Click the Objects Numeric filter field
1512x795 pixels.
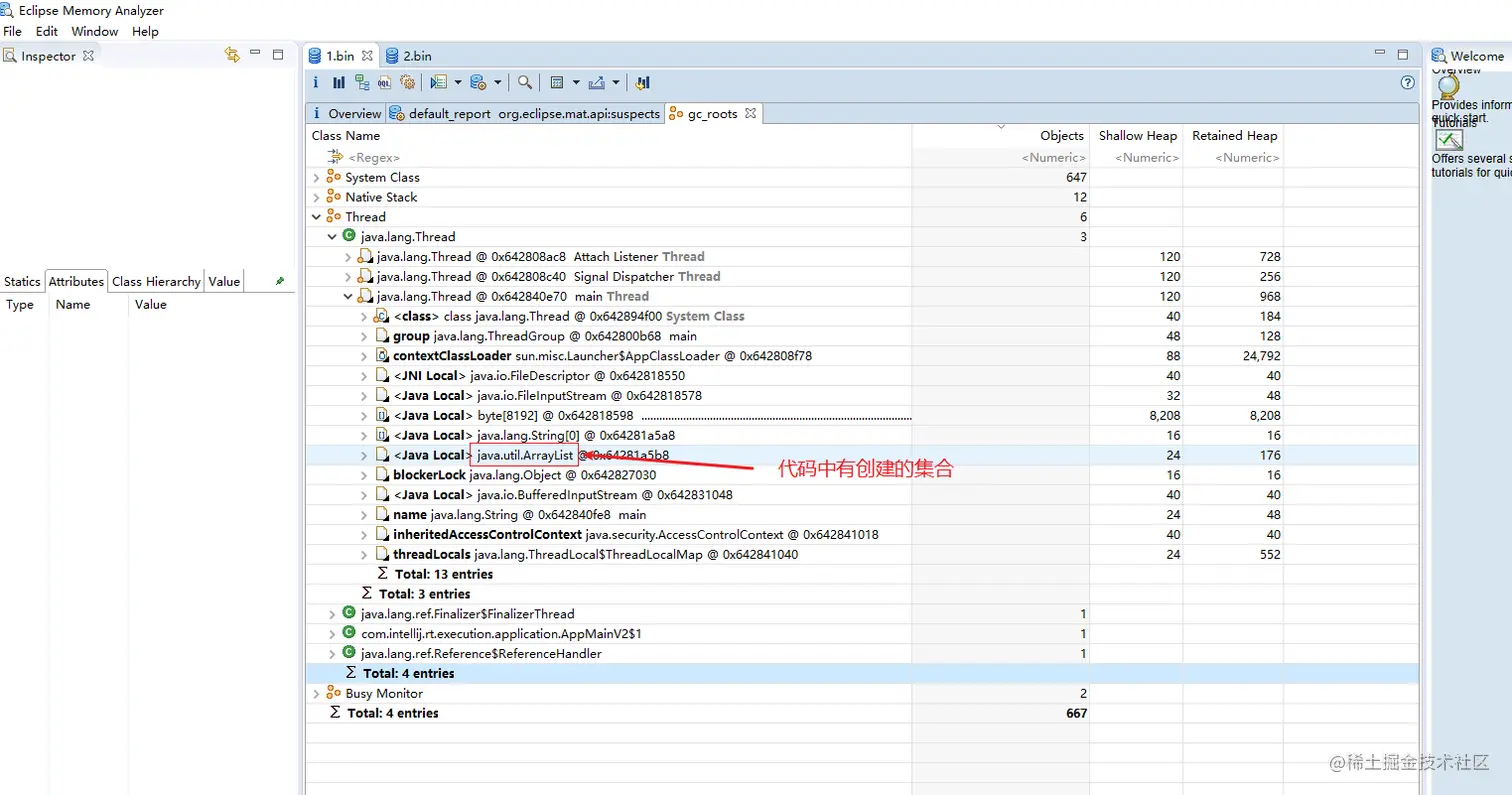(1000, 157)
